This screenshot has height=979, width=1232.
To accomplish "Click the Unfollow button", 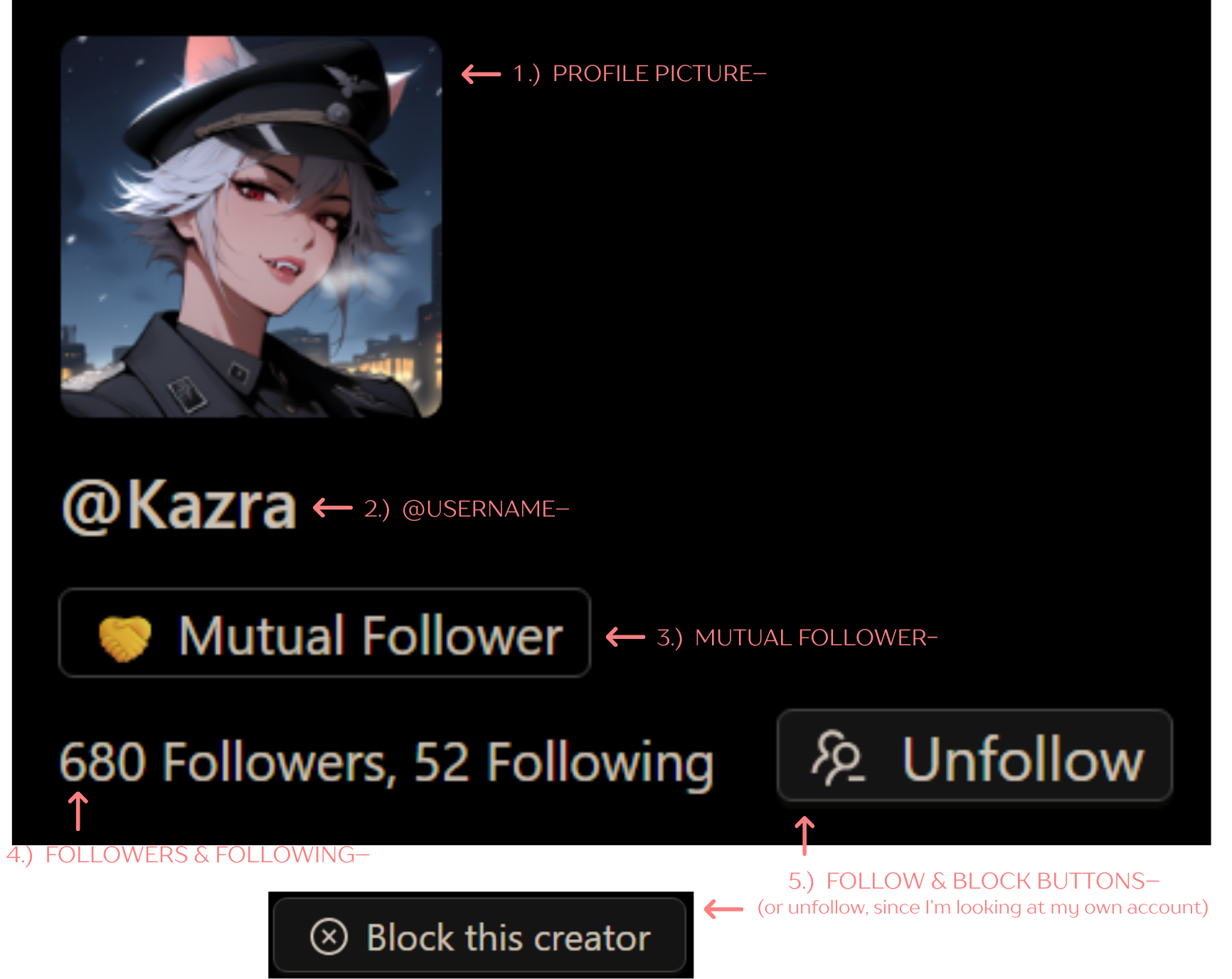I will tap(975, 756).
